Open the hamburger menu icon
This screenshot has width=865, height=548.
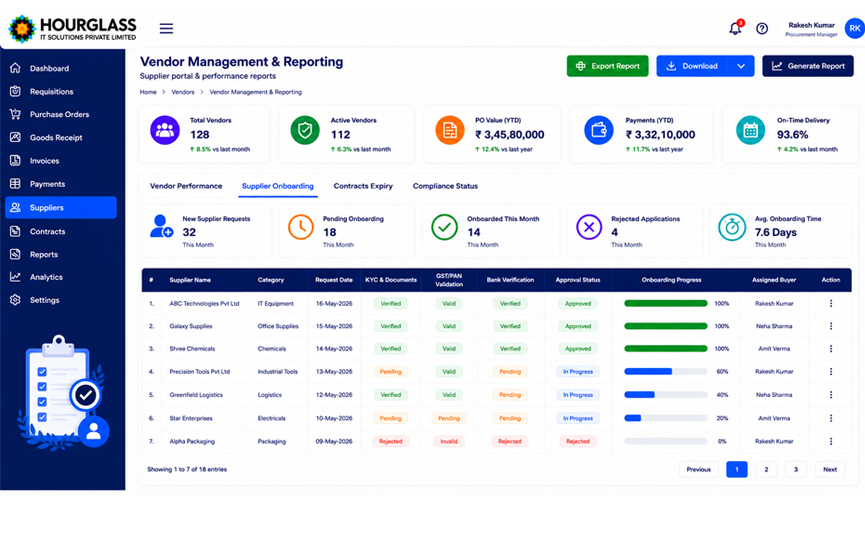tap(166, 28)
